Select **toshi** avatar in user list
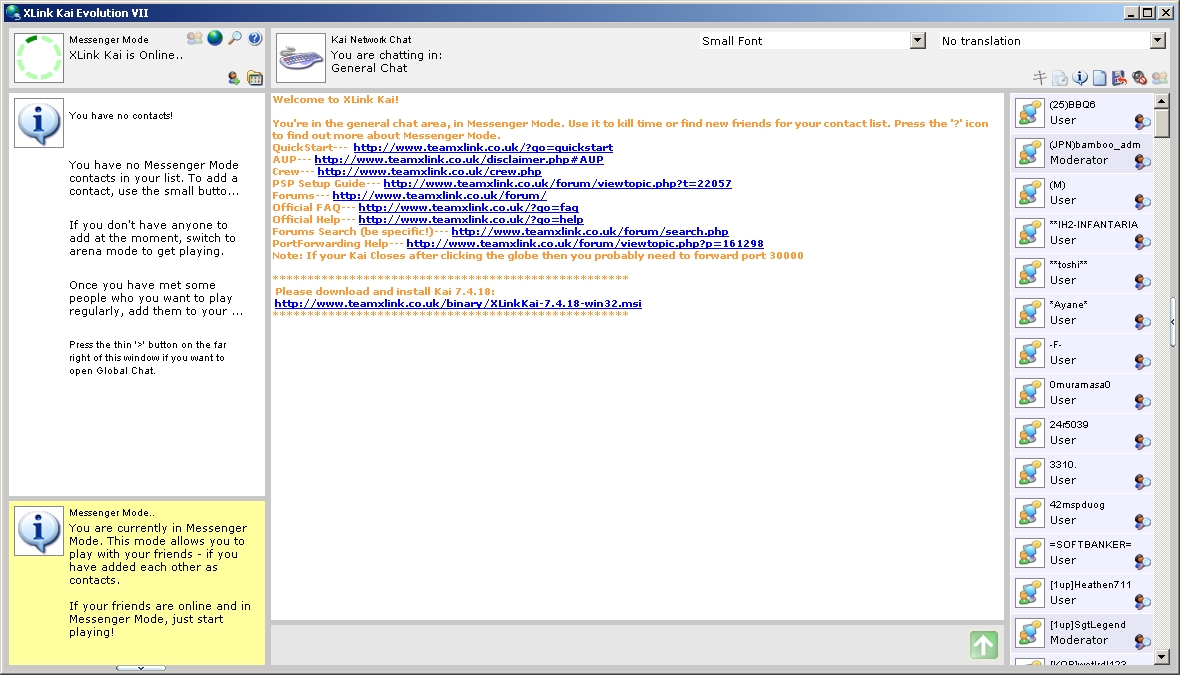Viewport: 1180px width, 675px height. click(1029, 273)
